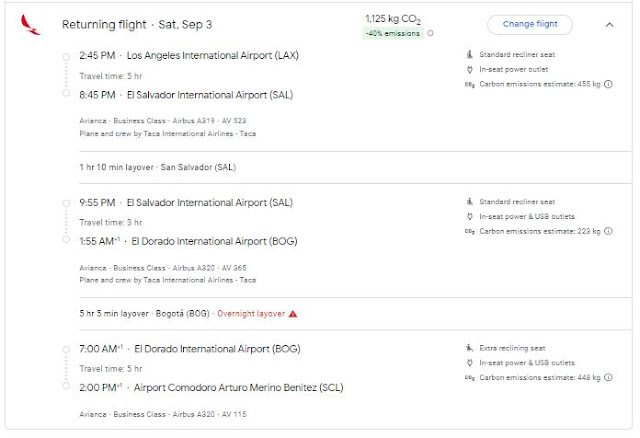Click the 1,125 kg CO2 total text
Viewport: 640px width, 438px height.
pos(393,18)
